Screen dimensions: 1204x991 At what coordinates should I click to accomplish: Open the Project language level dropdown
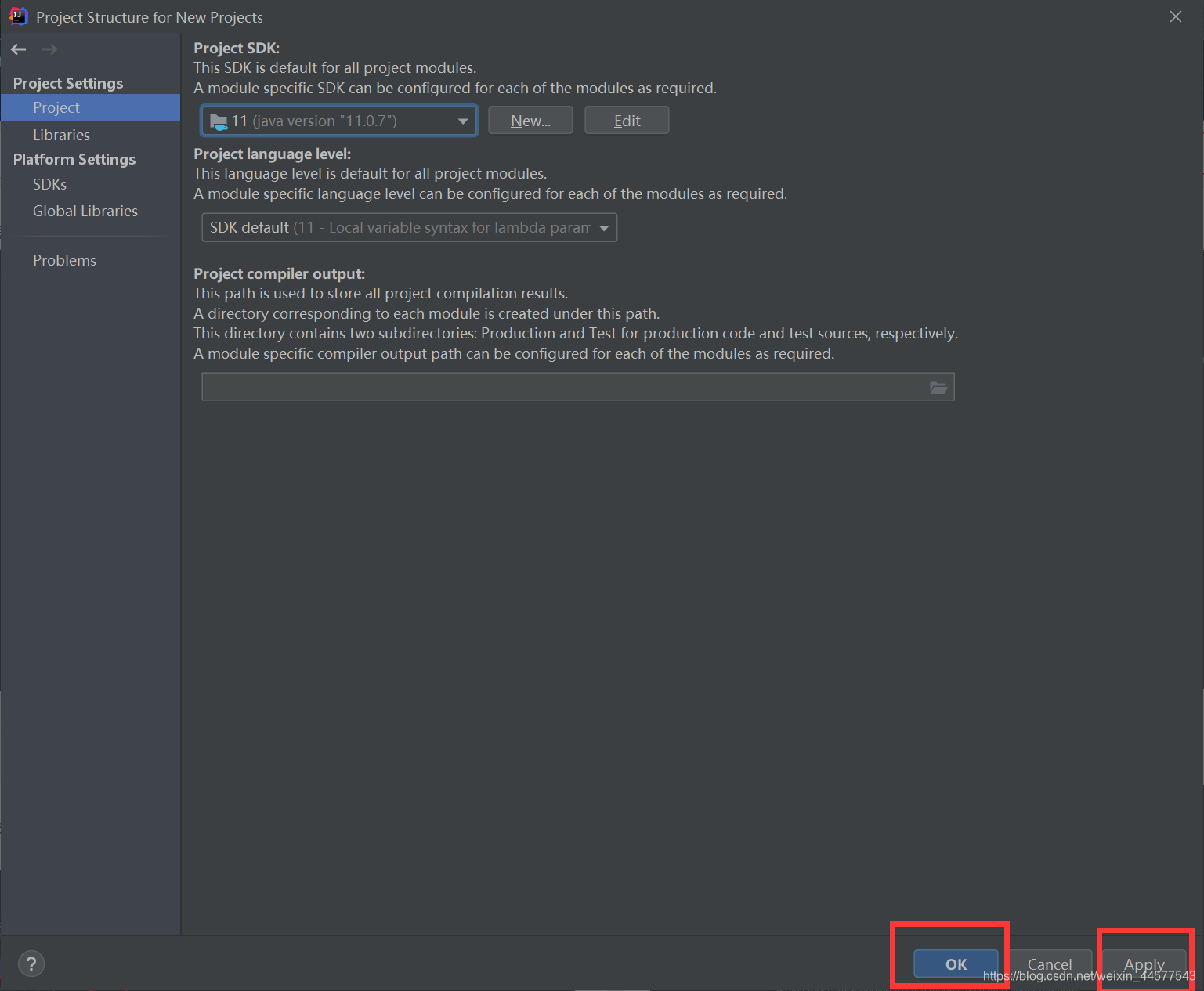tap(409, 227)
